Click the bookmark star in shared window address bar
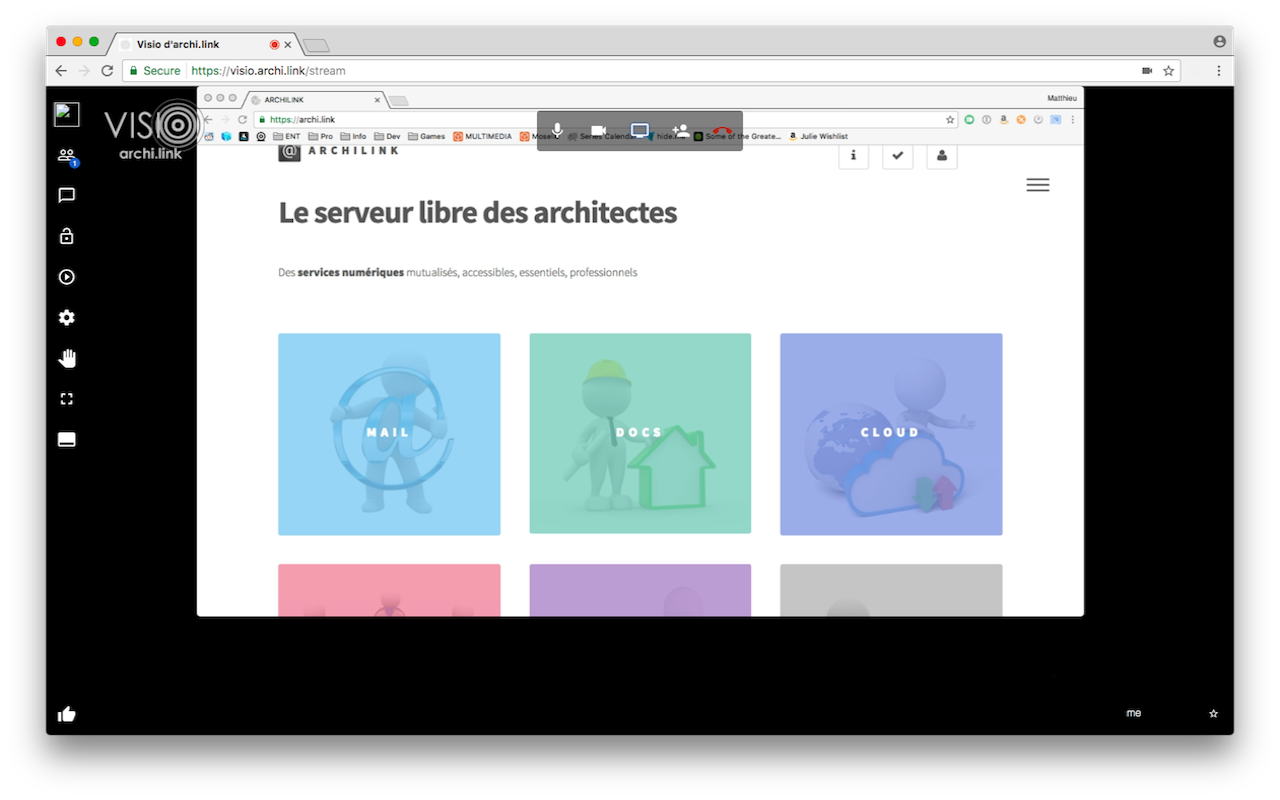Image resolution: width=1280 pixels, height=800 pixels. pyautogui.click(x=950, y=119)
